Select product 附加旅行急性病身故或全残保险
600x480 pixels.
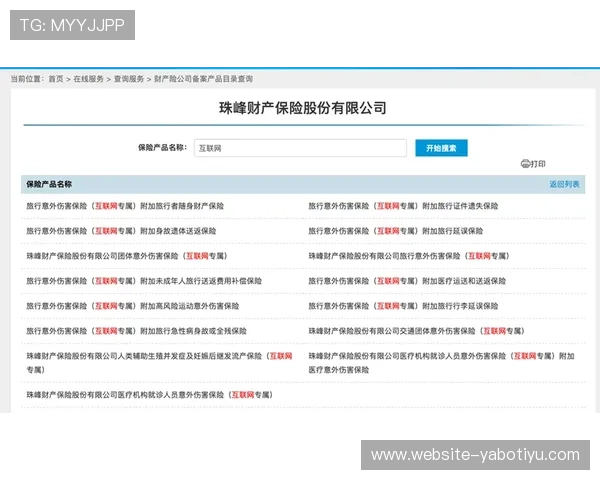pos(137,331)
